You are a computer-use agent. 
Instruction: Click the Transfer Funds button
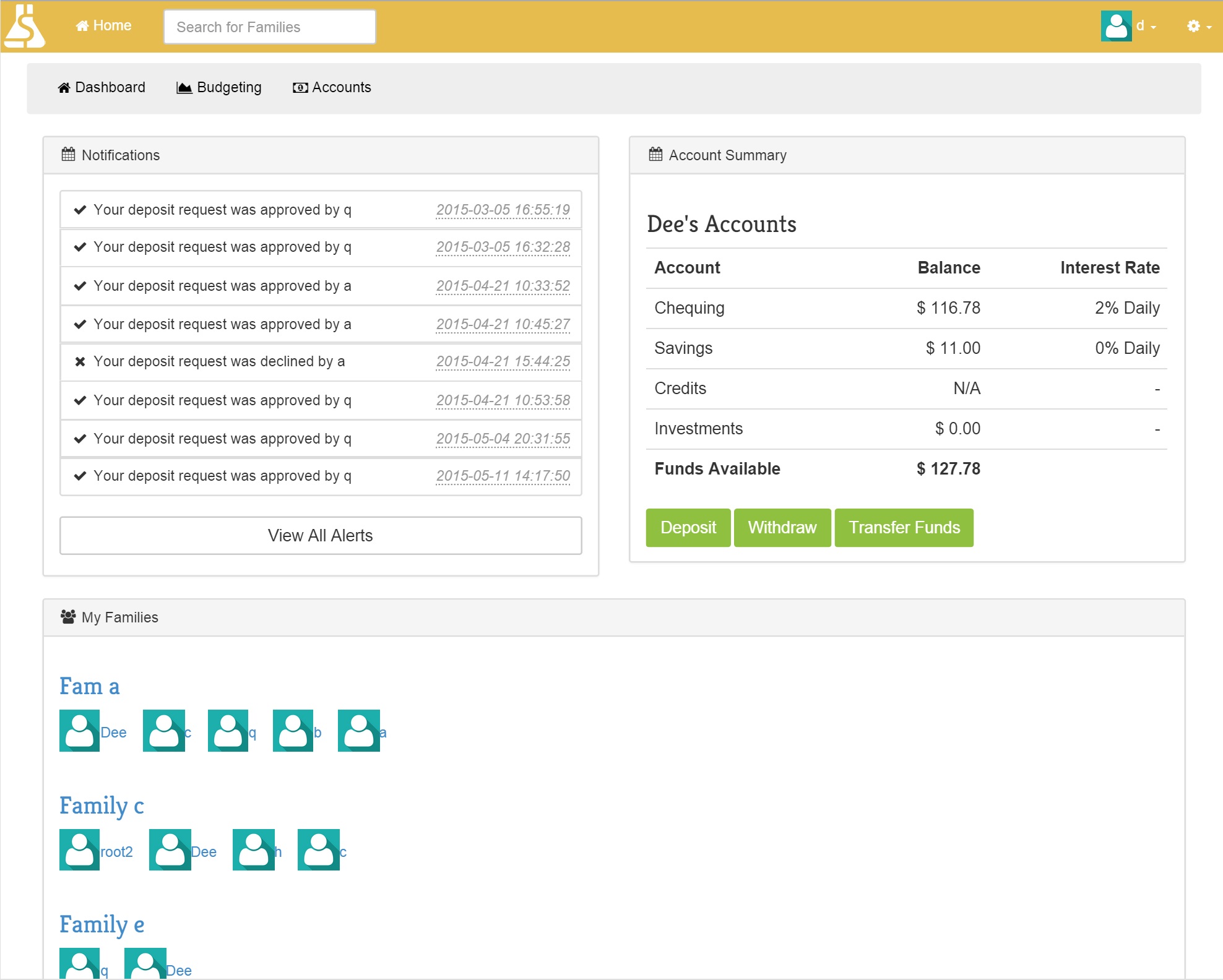click(903, 527)
